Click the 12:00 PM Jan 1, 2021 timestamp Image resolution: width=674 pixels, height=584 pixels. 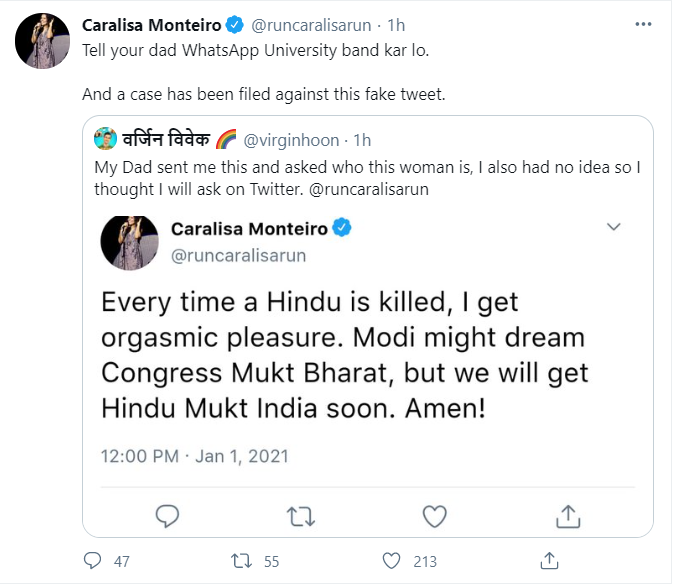(x=194, y=456)
